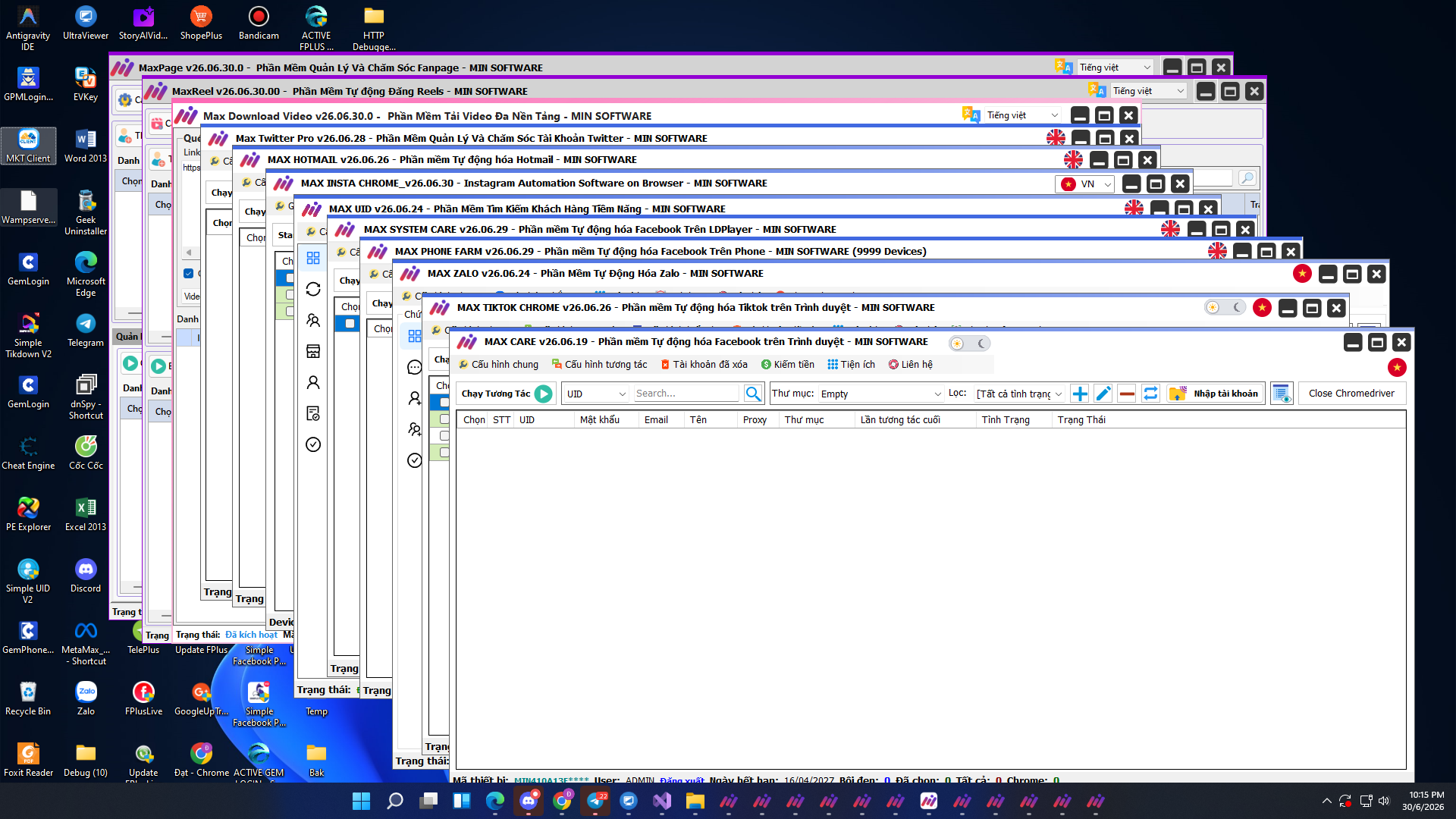This screenshot has width=1456, height=819.
Task: Enable light theme sun in MAX TIKTOK CHROME
Action: tap(1213, 307)
